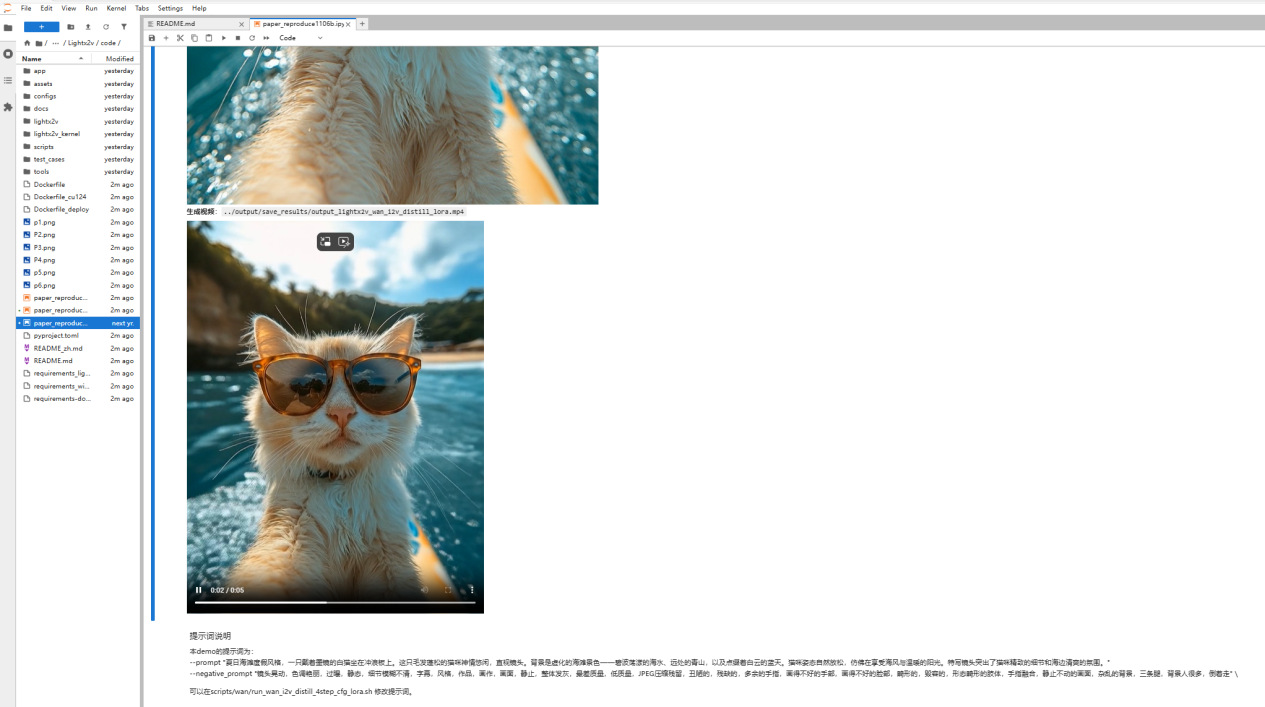Open the tools folder
Image resolution: width=1265 pixels, height=707 pixels.
tap(78, 172)
